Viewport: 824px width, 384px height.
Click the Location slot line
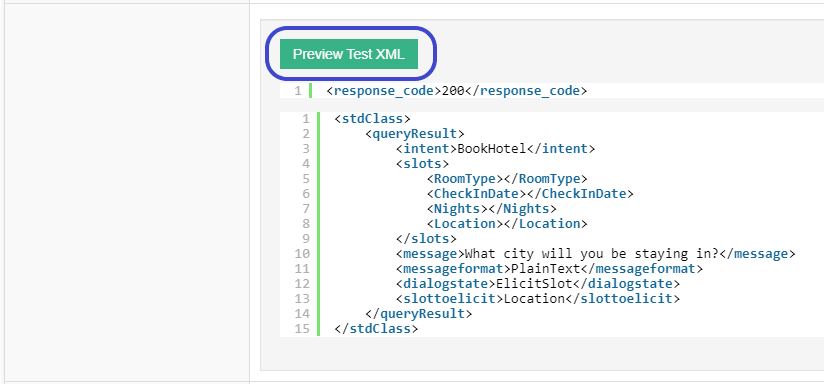(507, 224)
